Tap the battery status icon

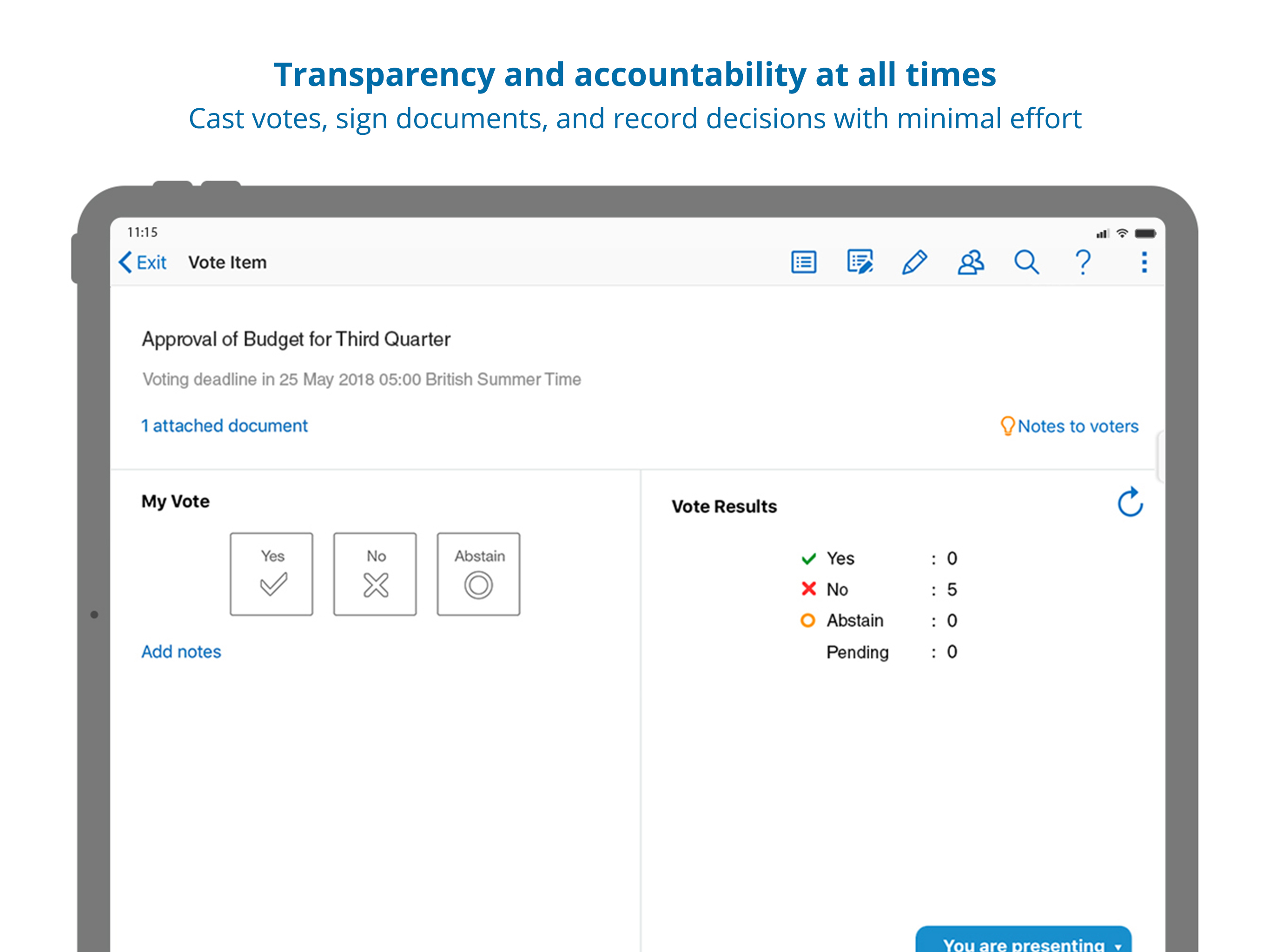click(1146, 233)
